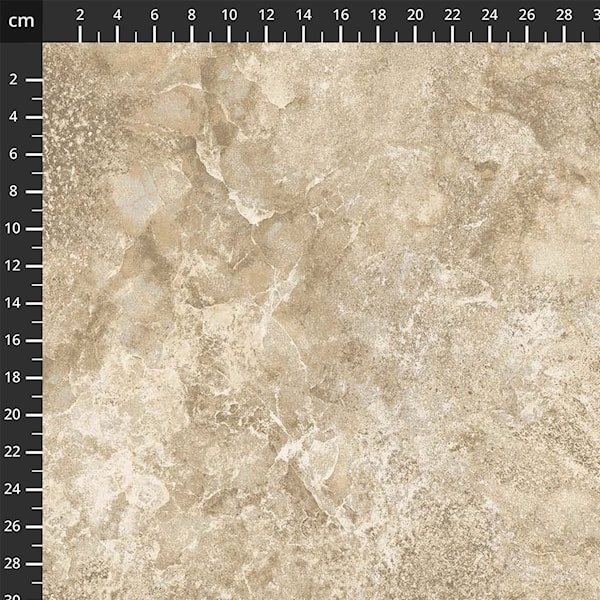Click the 2 mark on the top ruler
Viewport: 600px width, 600px height.
click(80, 15)
